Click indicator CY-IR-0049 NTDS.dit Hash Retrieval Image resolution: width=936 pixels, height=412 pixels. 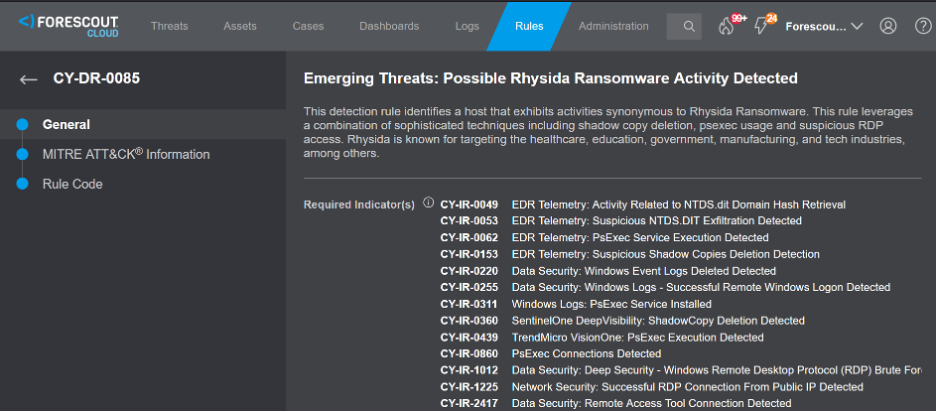pos(469,204)
